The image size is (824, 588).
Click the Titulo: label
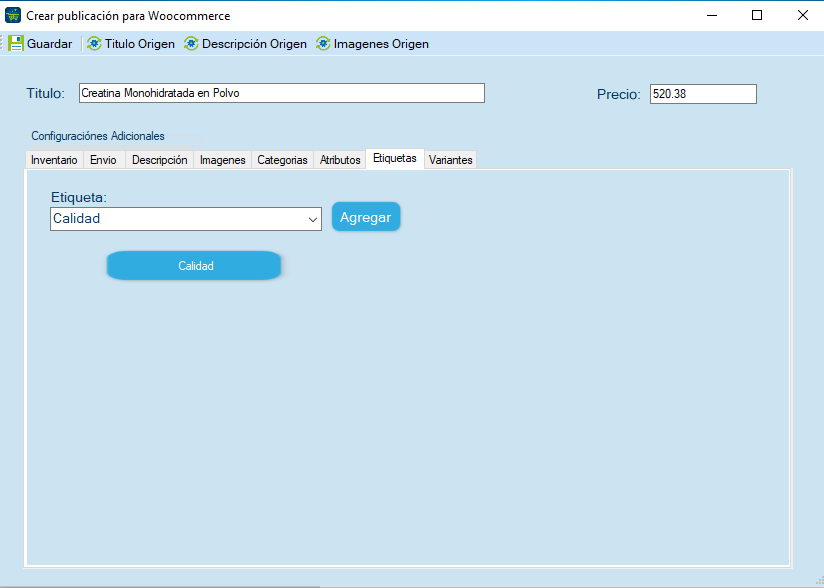point(46,94)
